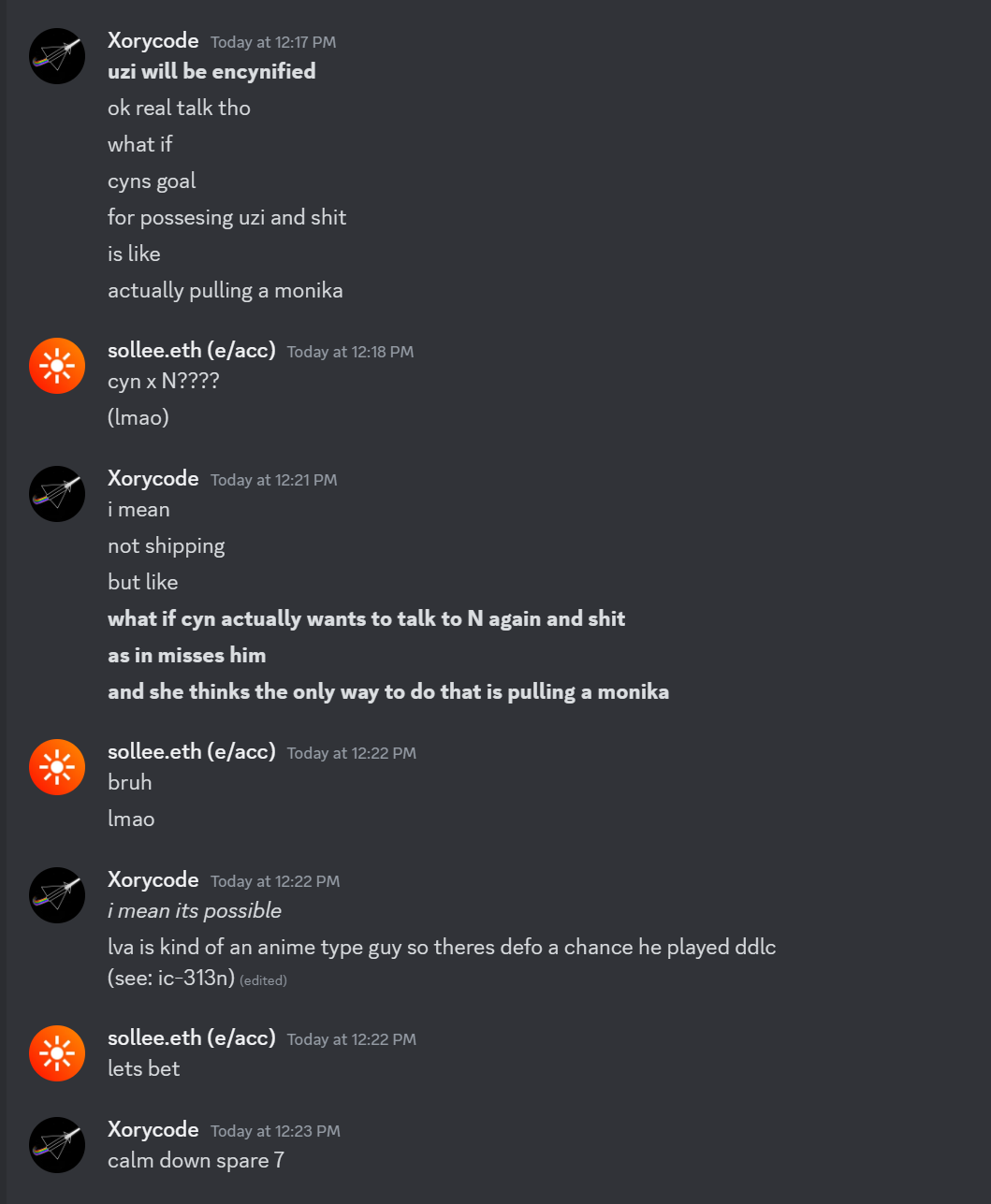The height and width of the screenshot is (1204, 991).
Task: Click the '(edited)' label after 'ic-313n)'
Action: coord(263,980)
